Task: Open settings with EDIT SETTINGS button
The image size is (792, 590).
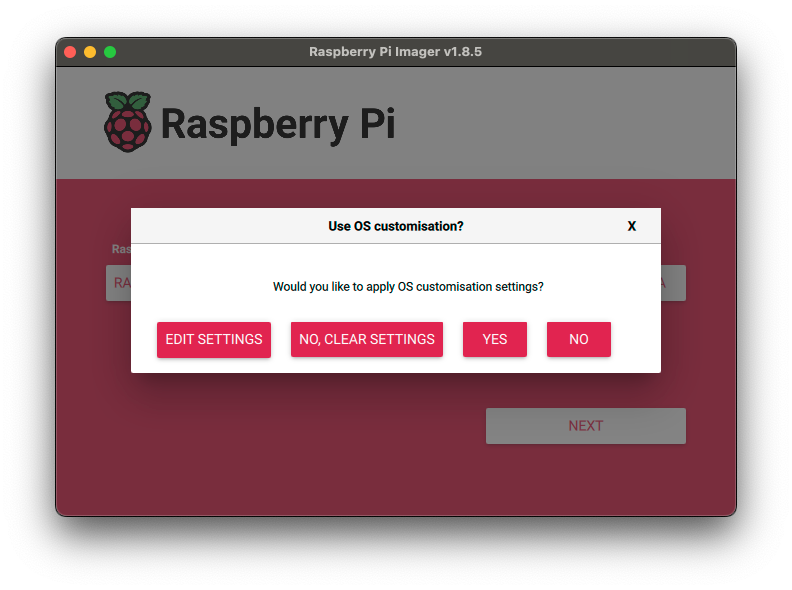Action: pyautogui.click(x=214, y=339)
